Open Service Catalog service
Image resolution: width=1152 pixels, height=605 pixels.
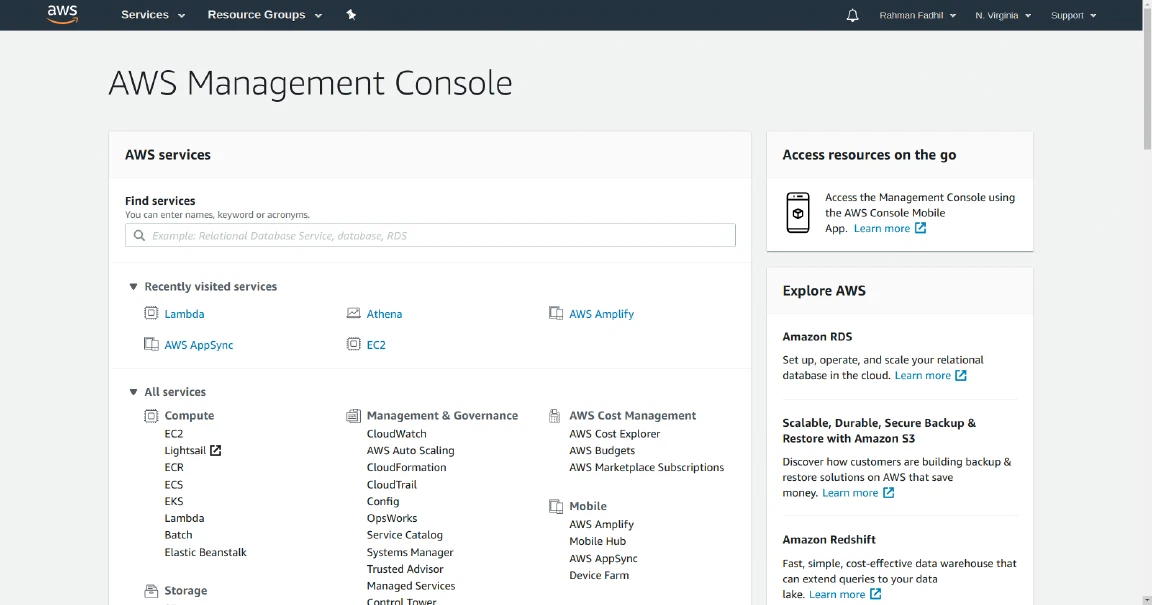[x=405, y=535]
